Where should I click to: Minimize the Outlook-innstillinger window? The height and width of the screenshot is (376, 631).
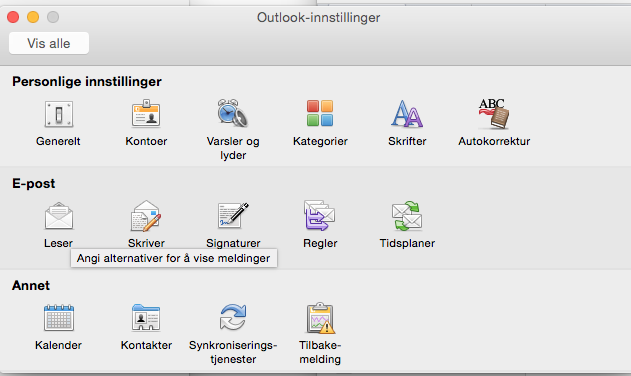33,17
